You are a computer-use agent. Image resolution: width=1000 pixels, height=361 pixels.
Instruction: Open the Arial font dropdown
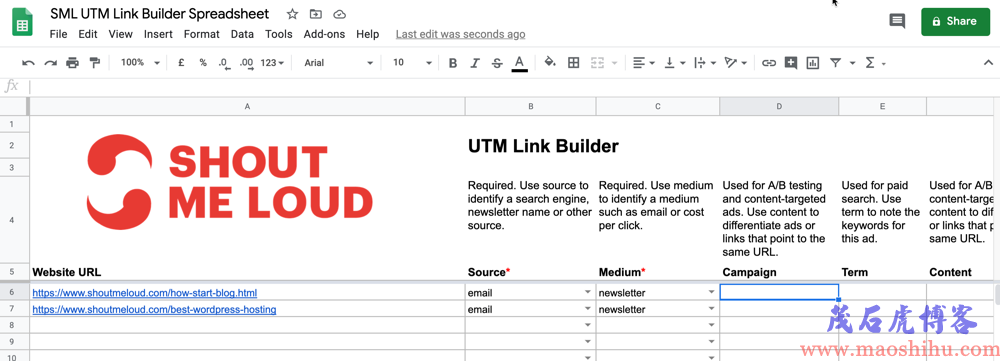pyautogui.click(x=338, y=63)
